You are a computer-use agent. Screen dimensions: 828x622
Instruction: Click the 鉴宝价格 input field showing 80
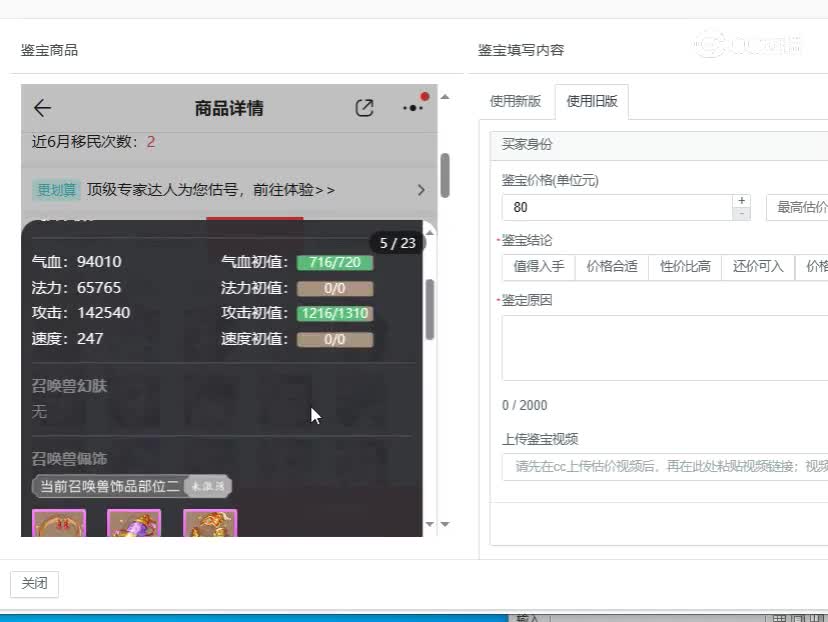[x=617, y=208]
